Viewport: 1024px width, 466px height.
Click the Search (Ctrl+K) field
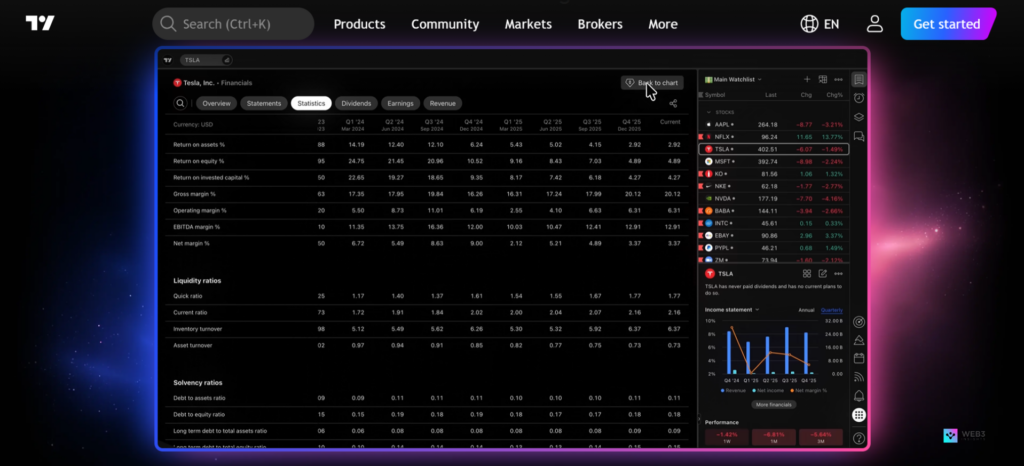[x=233, y=24]
